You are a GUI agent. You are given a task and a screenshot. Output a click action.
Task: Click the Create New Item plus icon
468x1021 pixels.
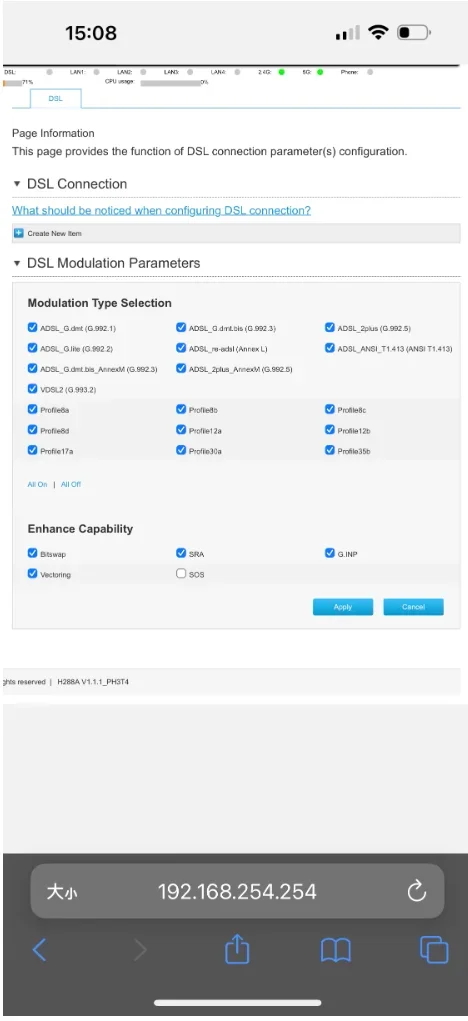(19, 233)
